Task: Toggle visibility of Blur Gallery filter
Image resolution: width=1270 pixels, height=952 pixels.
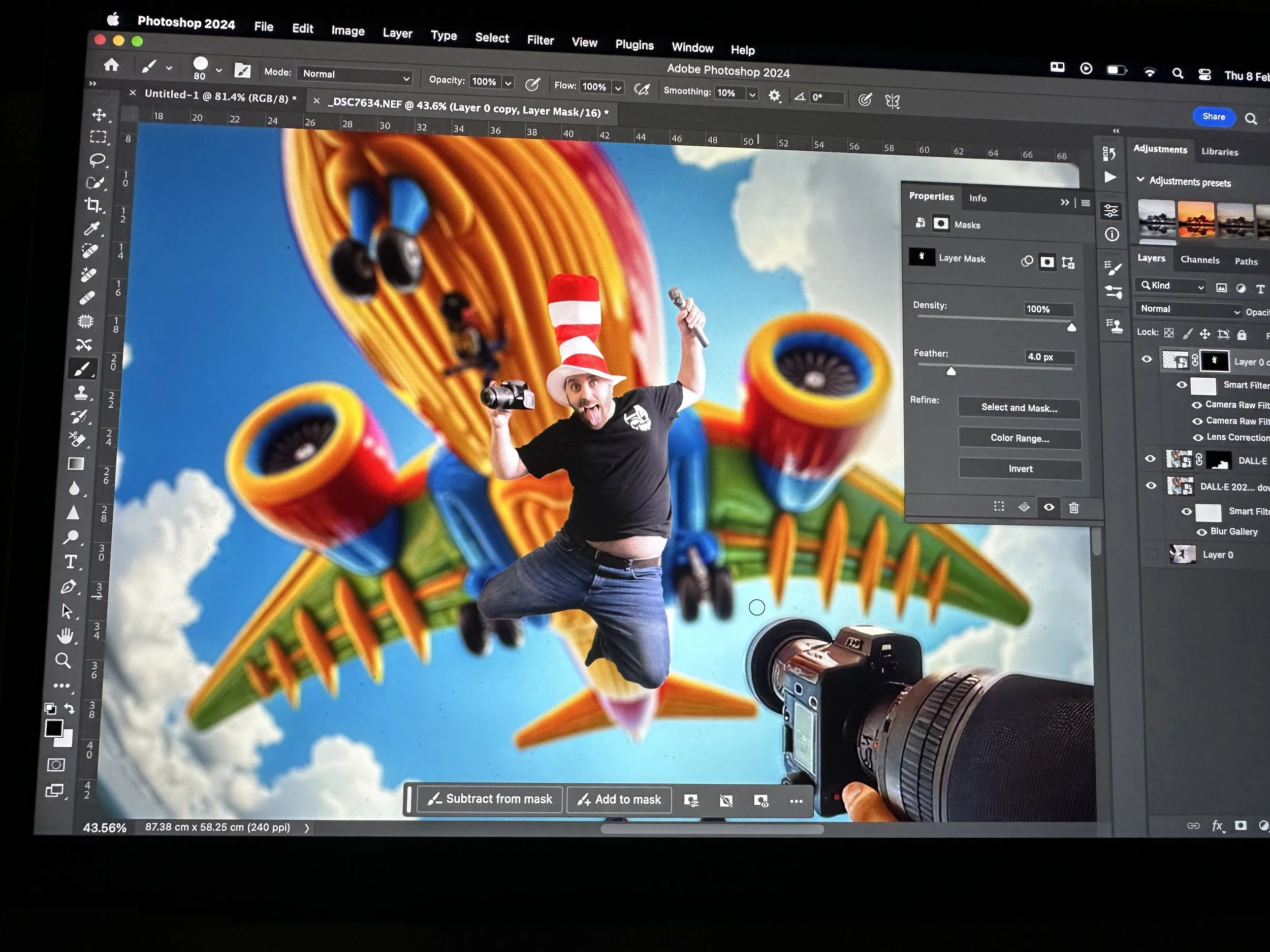Action: coord(1201,533)
